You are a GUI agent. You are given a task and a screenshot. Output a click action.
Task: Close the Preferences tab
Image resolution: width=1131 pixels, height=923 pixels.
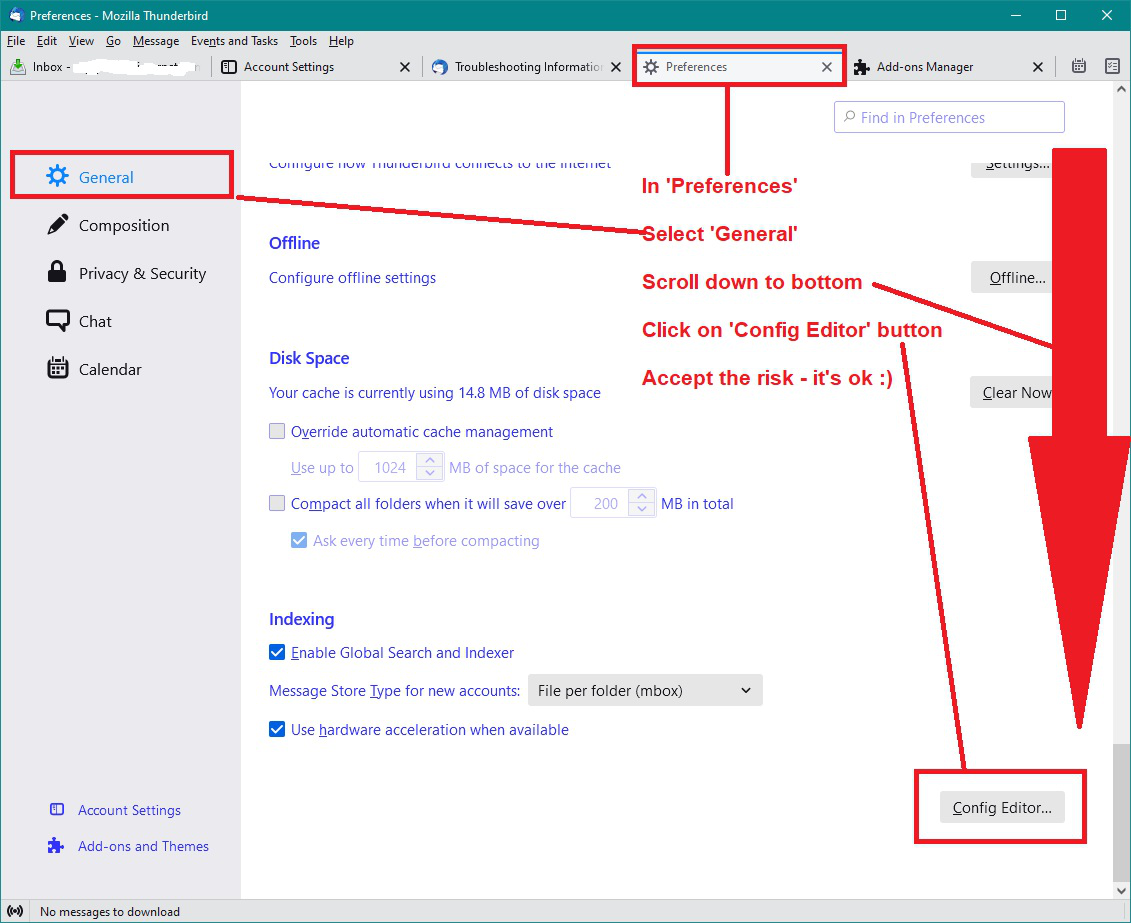827,67
